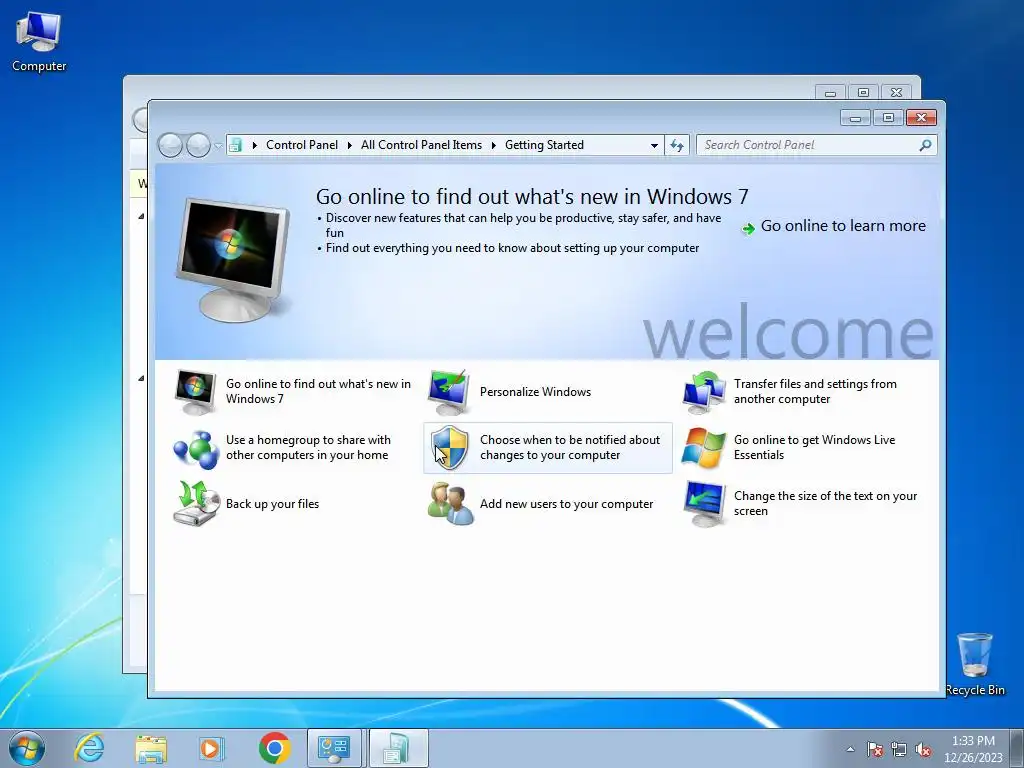
Task: Launch Windows Media Player from taskbar
Action: [210, 748]
